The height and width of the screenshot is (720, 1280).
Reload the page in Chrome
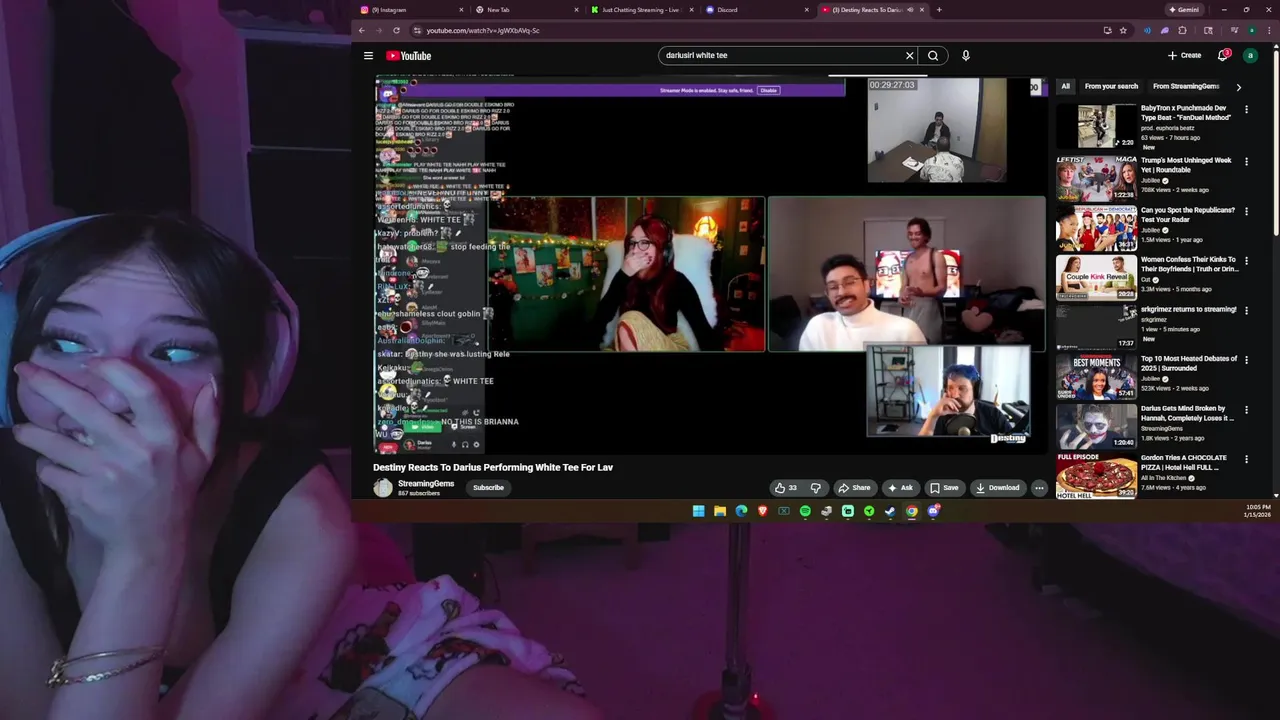(398, 30)
